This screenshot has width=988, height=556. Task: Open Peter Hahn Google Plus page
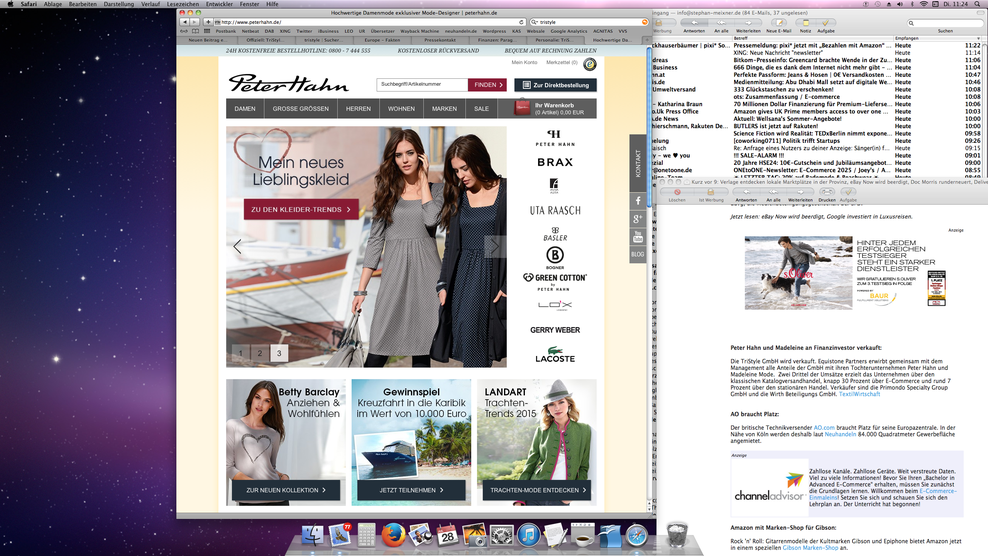pyautogui.click(x=638, y=219)
